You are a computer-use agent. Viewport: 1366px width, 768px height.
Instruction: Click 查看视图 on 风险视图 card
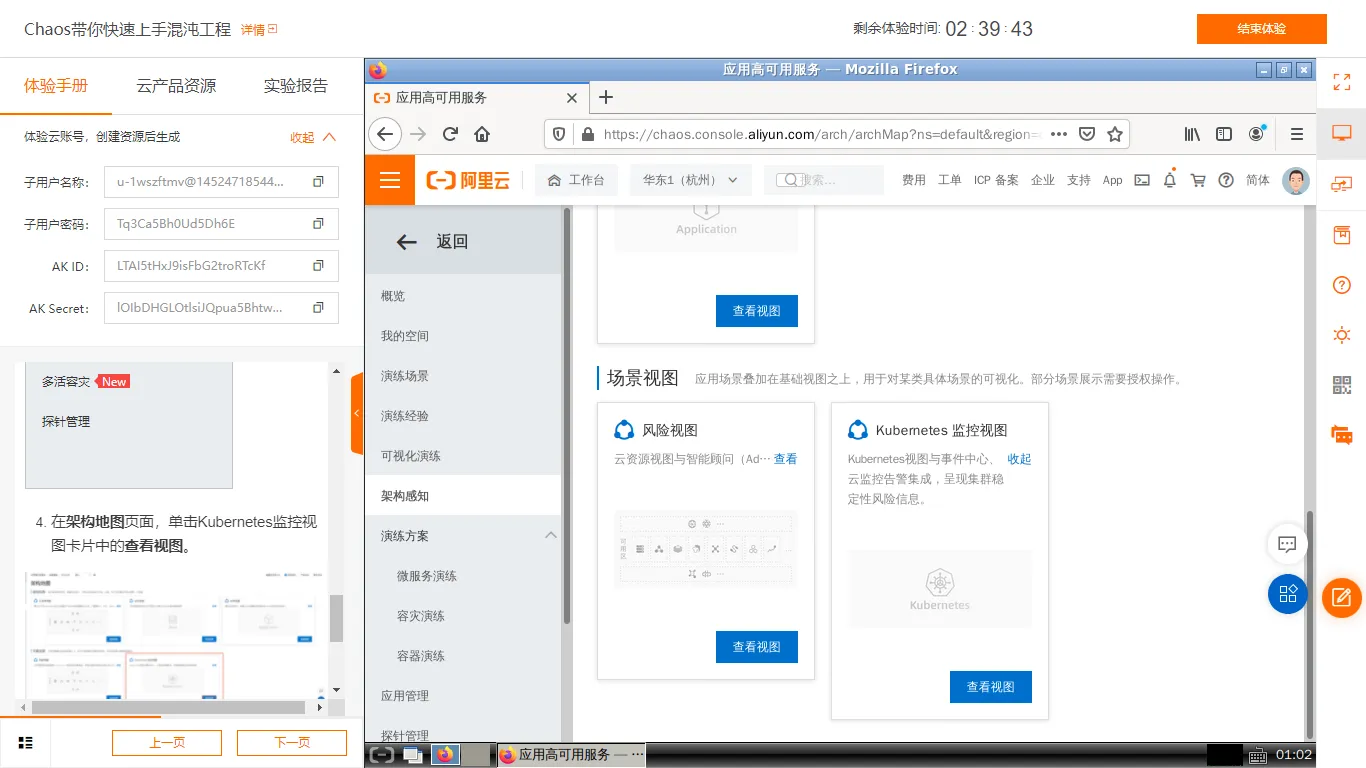756,647
